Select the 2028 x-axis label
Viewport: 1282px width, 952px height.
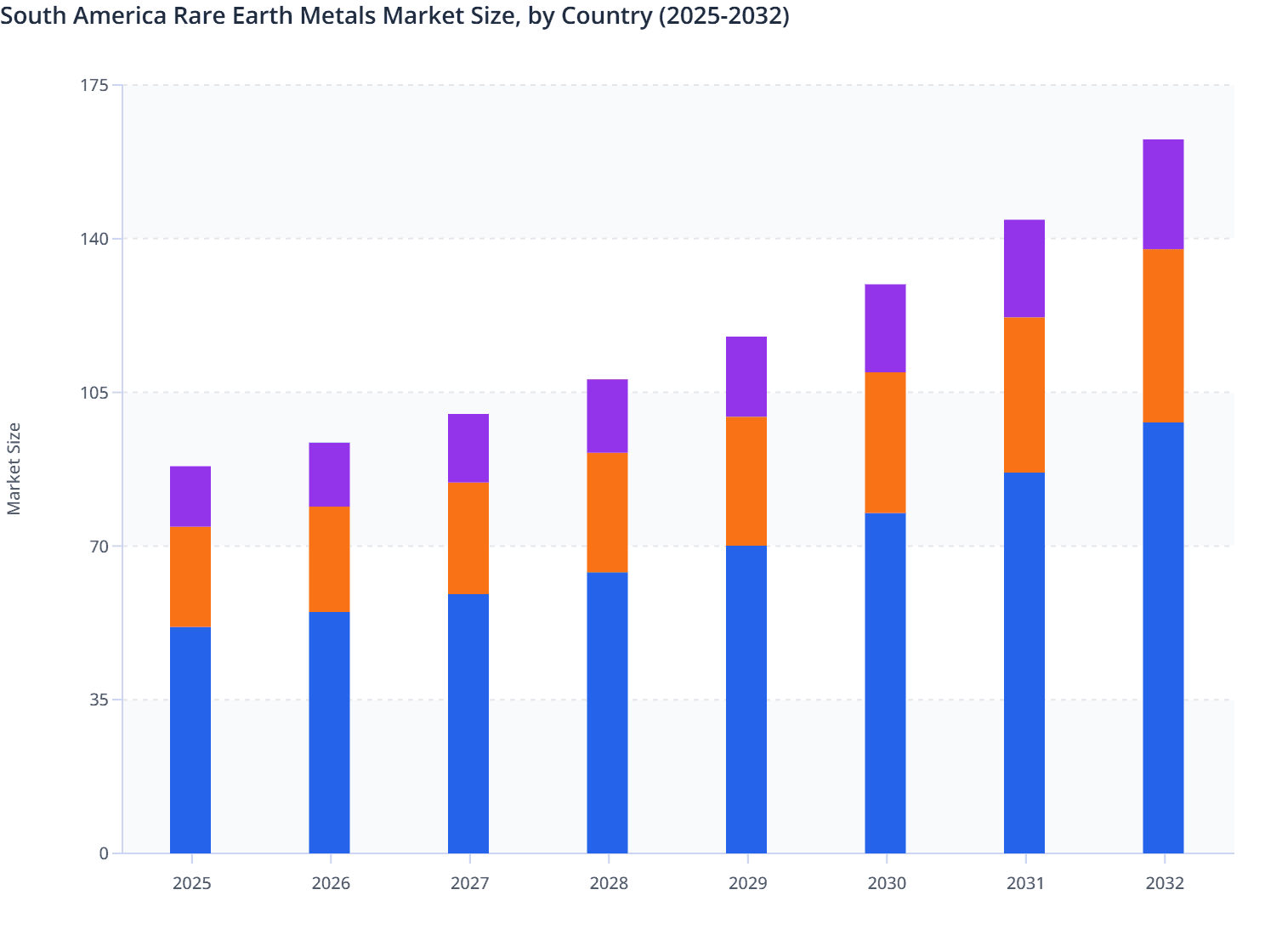point(609,884)
